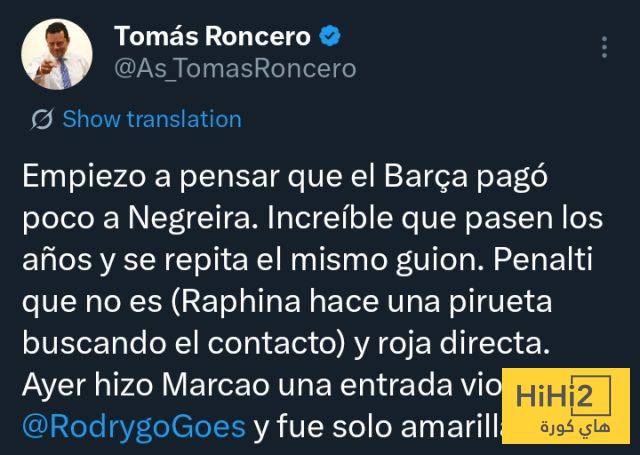Open the @RodrygoGoes mention
640x455 pixels.
coord(133,427)
